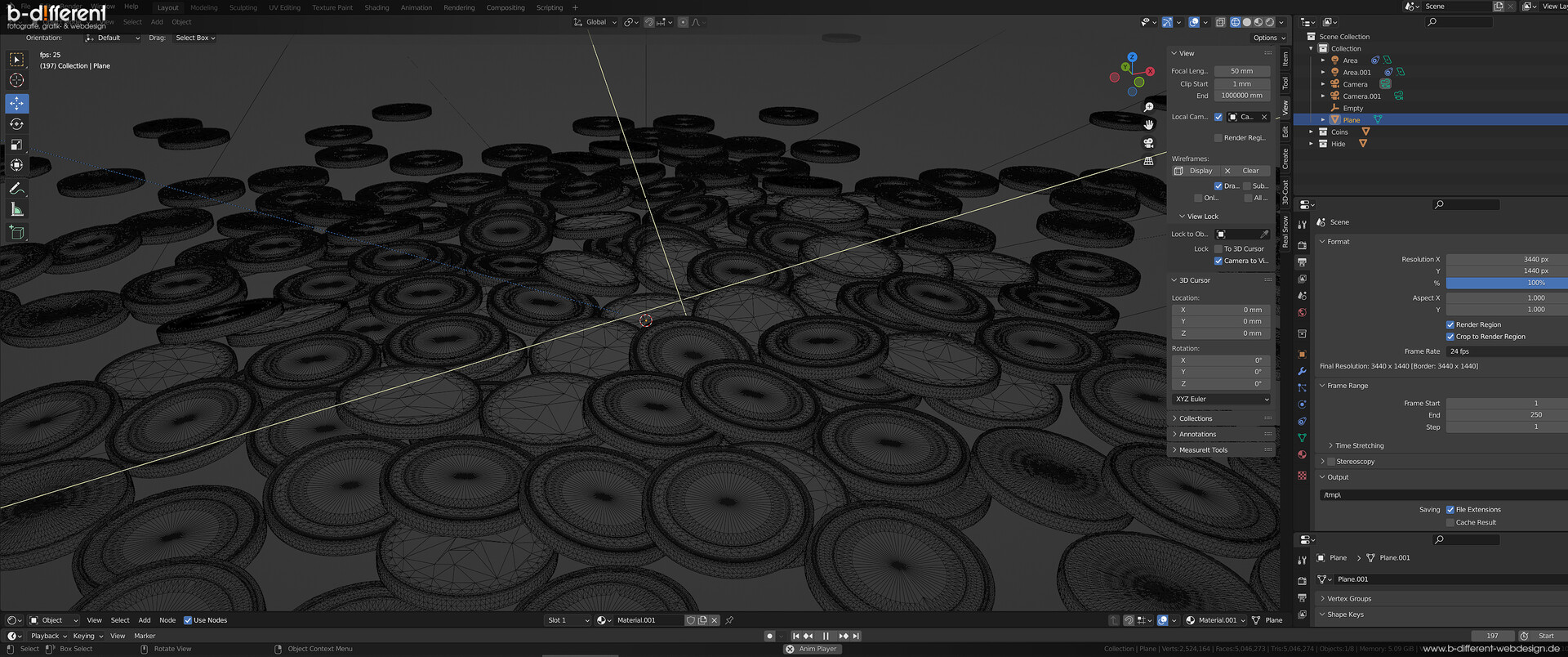Click the zoom magnifier viewport icon
Image resolution: width=1568 pixels, height=657 pixels.
point(1148,107)
